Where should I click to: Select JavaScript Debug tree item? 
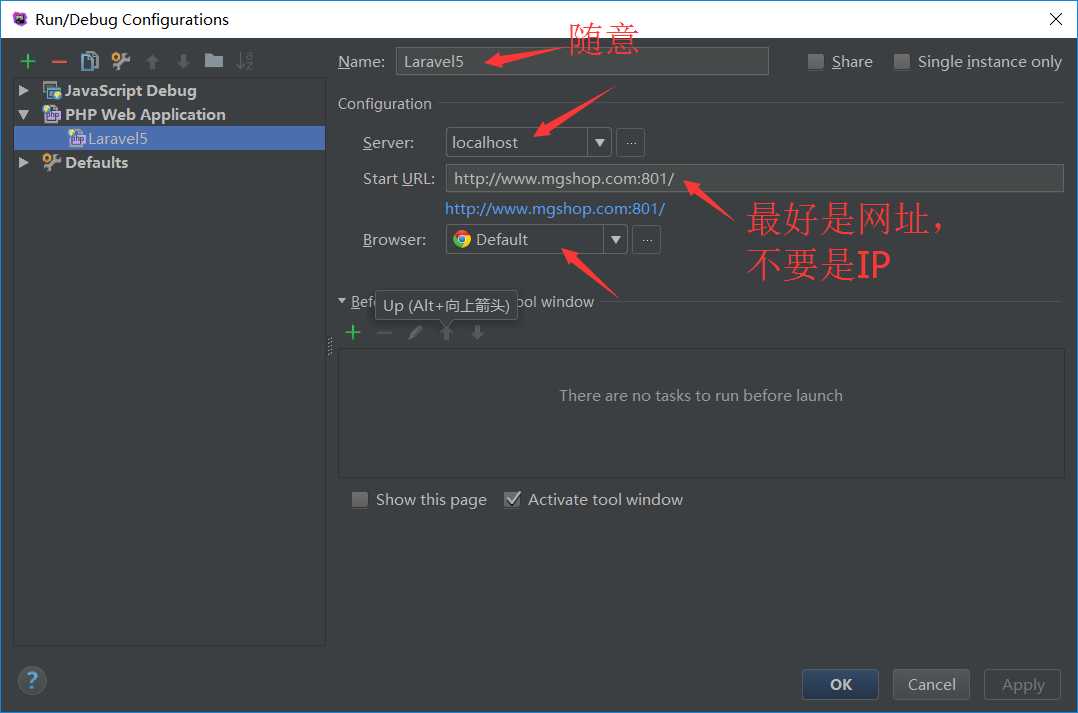pyautogui.click(x=130, y=91)
